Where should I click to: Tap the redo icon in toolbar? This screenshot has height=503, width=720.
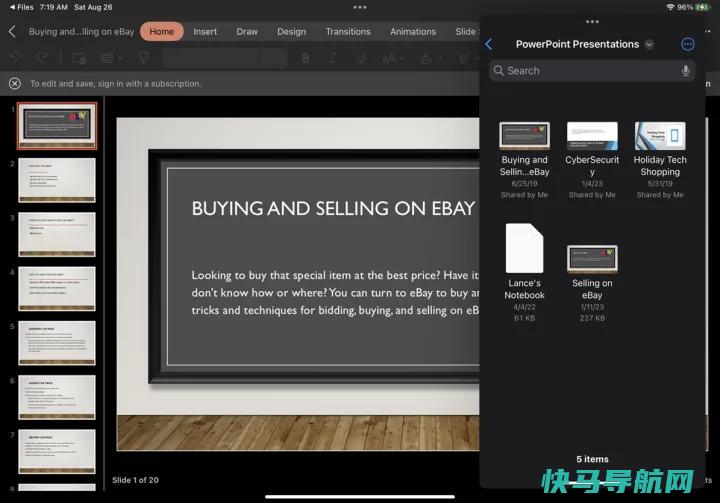pos(42,58)
